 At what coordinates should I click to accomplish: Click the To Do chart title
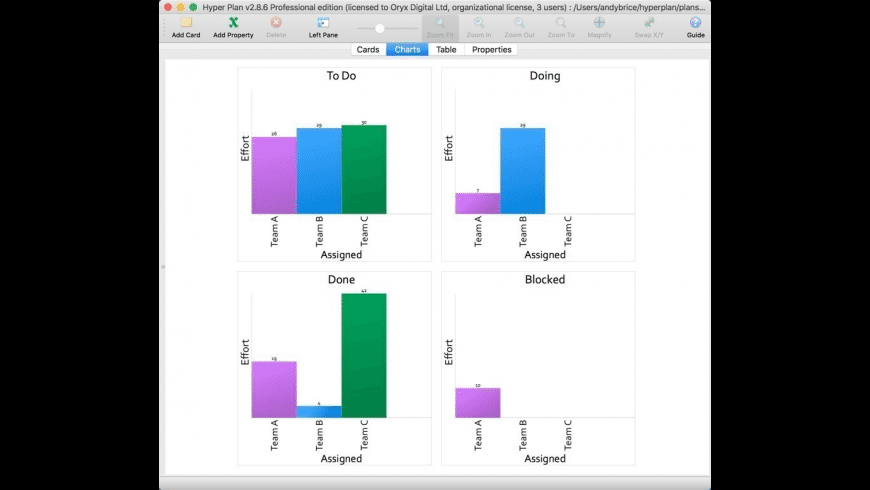tap(341, 76)
